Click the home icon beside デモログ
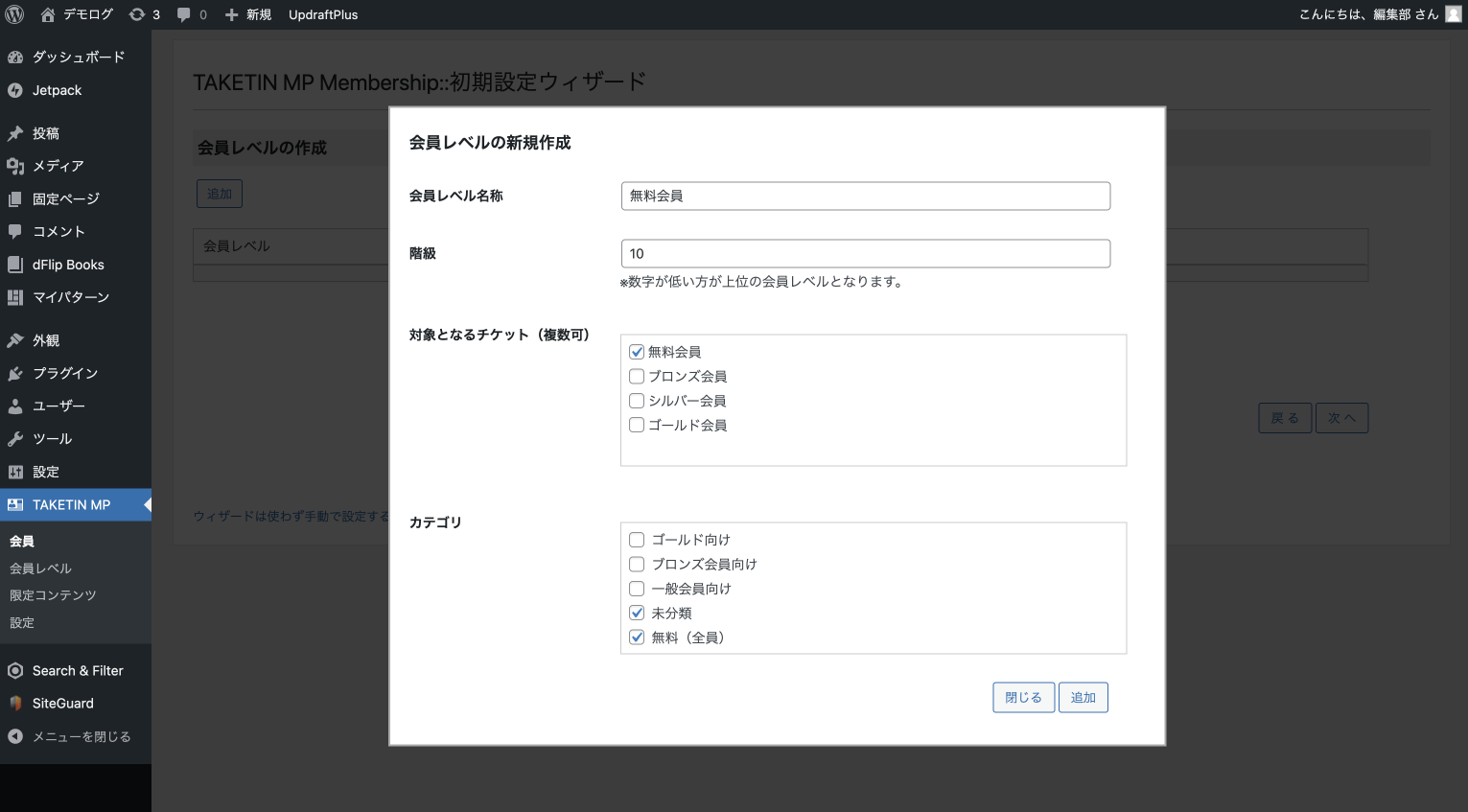The height and width of the screenshot is (812, 1468). [x=47, y=14]
